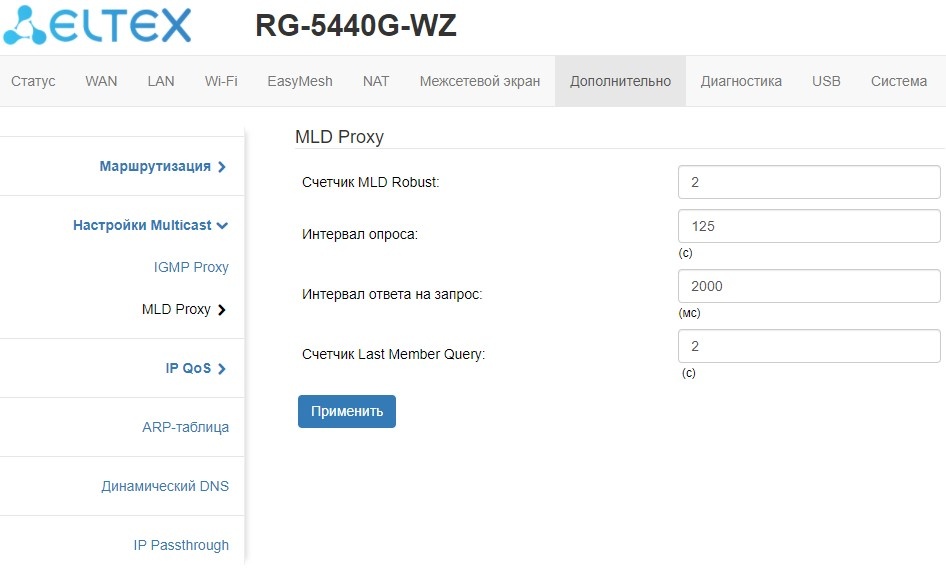The width and height of the screenshot is (946, 569).
Task: Select MLD Proxy in the sidebar
Action: 183,309
